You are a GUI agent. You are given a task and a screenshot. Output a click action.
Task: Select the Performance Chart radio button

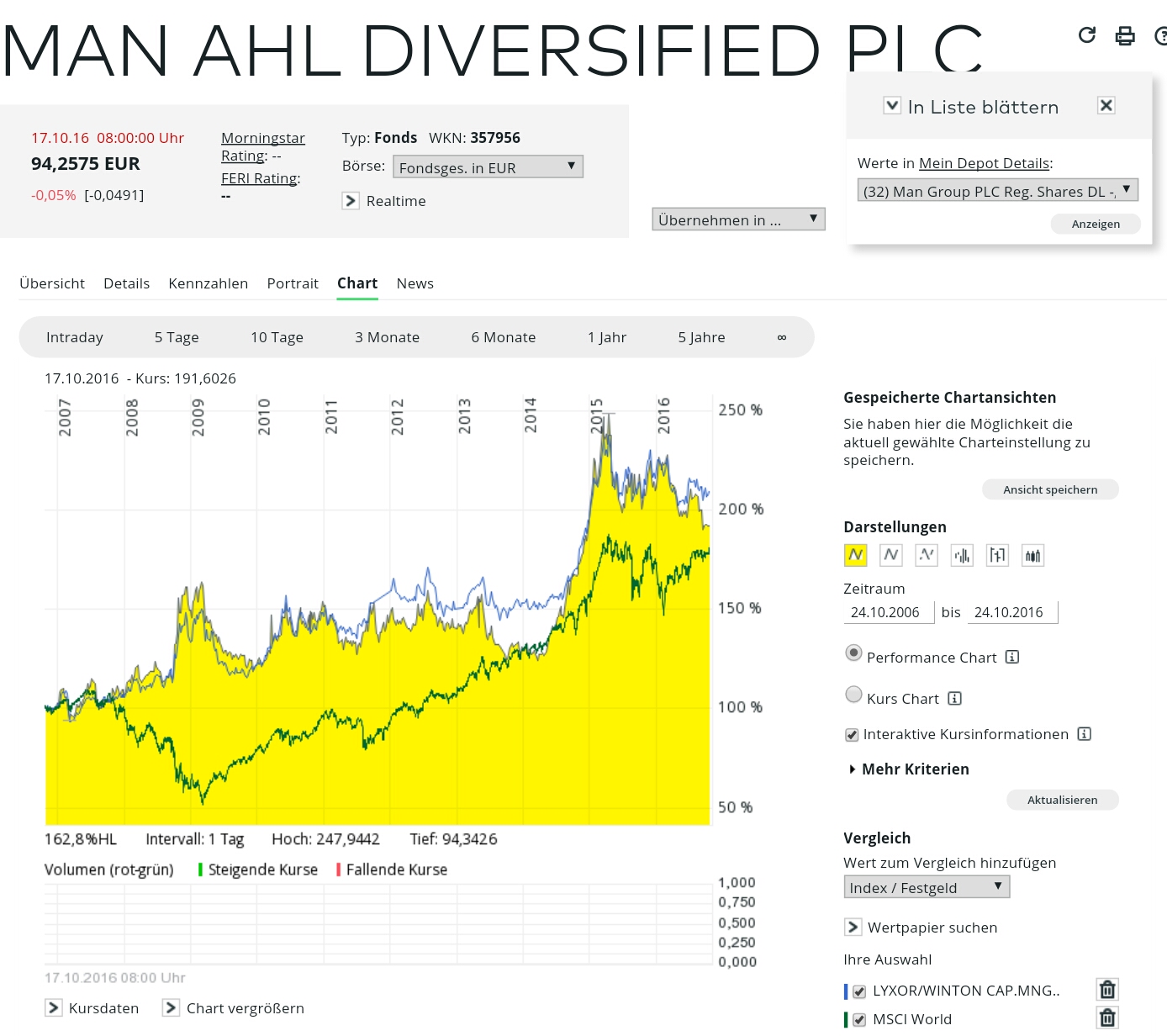click(x=853, y=653)
